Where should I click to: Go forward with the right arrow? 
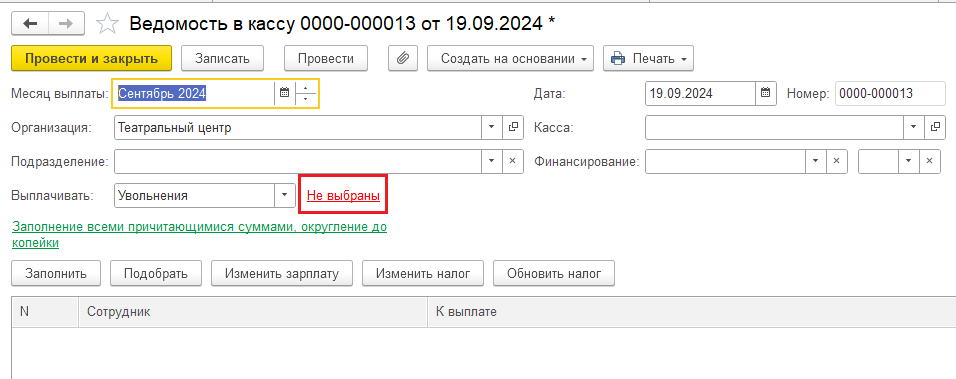65,24
